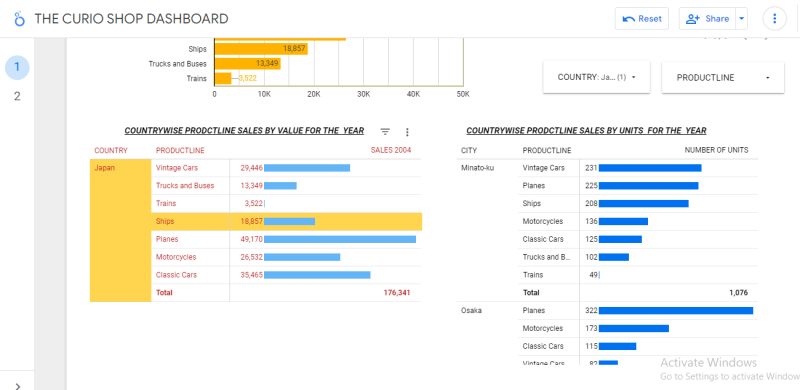
Task: Sort by SALES 2004 column header
Action: [x=390, y=151]
